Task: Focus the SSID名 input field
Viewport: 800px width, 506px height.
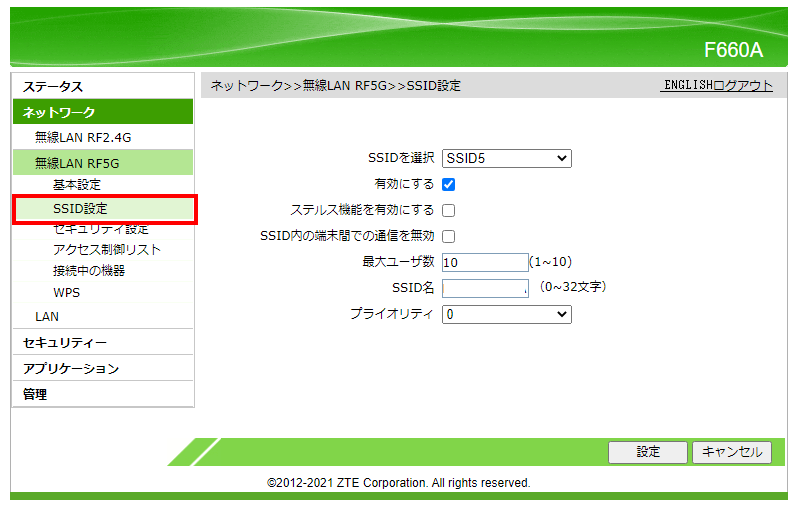Action: pyautogui.click(x=485, y=288)
